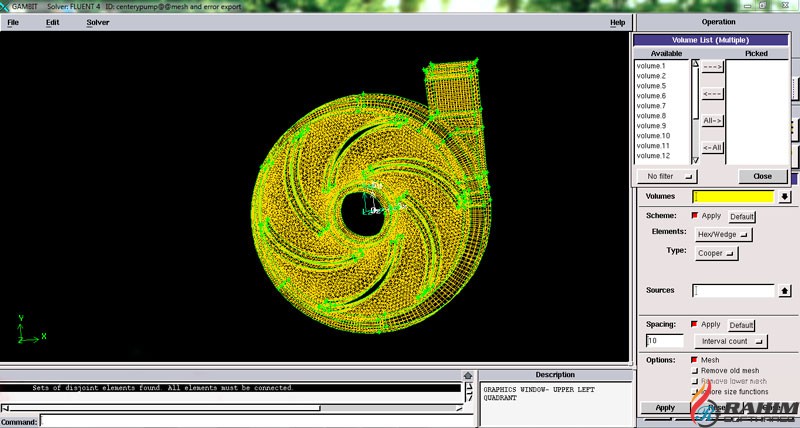Click the XYZ coordinate axis triad
800x428 pixels.
(x=28, y=330)
